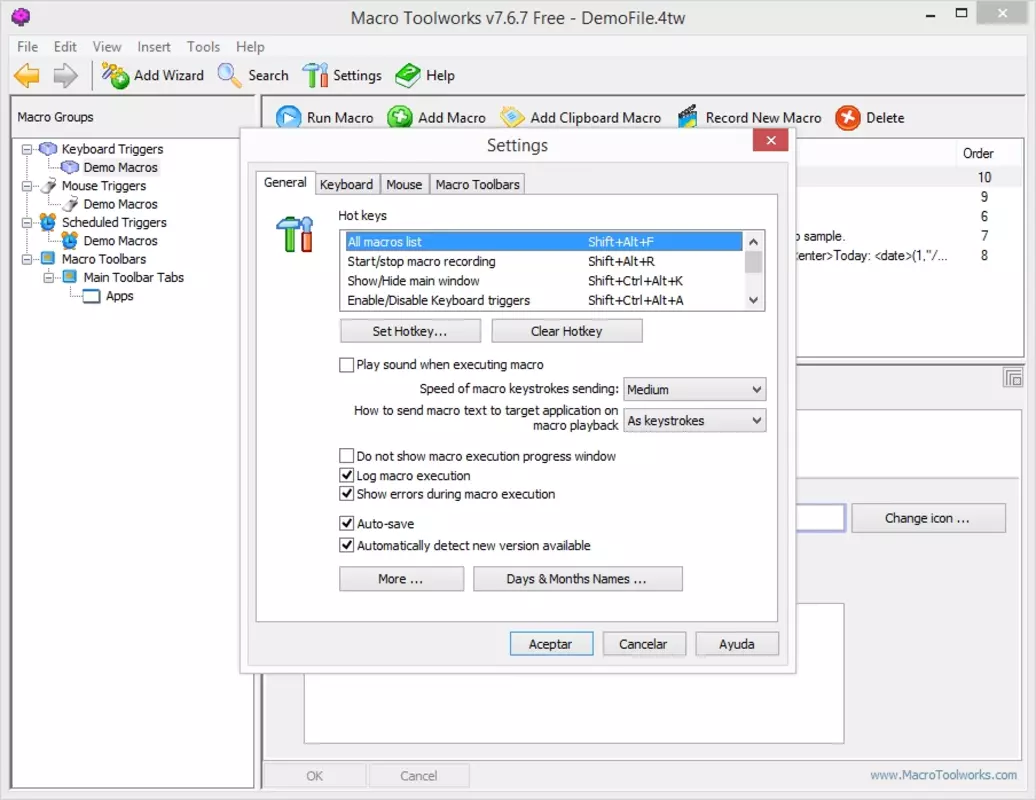Viewport: 1036px width, 800px height.
Task: Enable Play sound when executing macro
Action: [x=346, y=365]
